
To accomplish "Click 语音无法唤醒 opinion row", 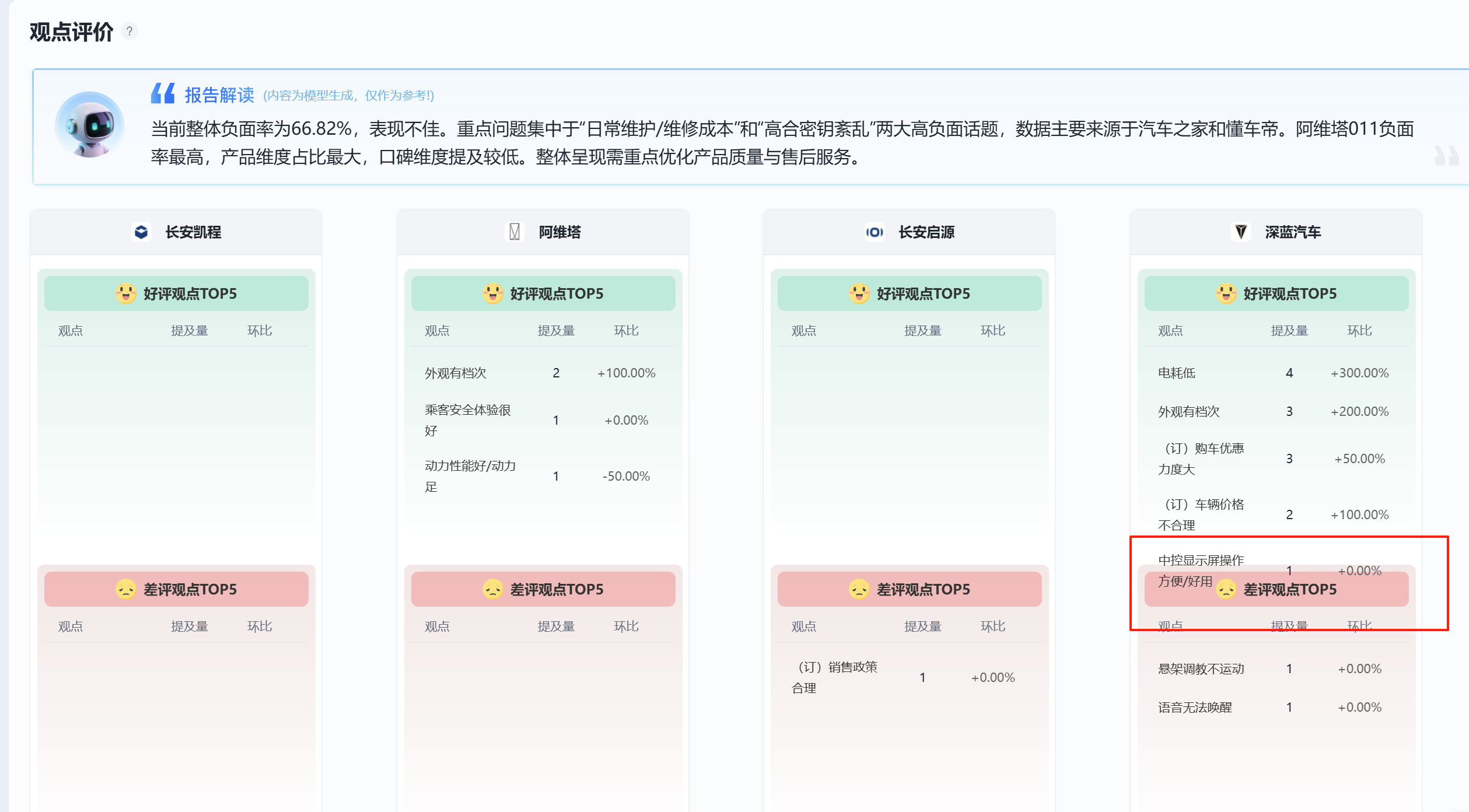I will 1195,707.
